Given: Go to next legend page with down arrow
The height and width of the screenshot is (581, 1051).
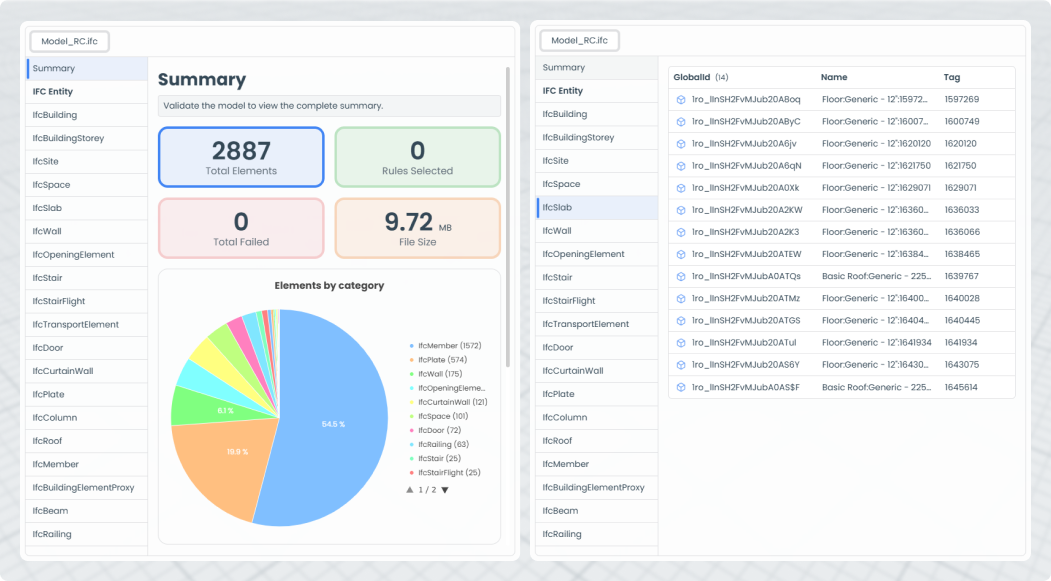Looking at the screenshot, I should 445,490.
